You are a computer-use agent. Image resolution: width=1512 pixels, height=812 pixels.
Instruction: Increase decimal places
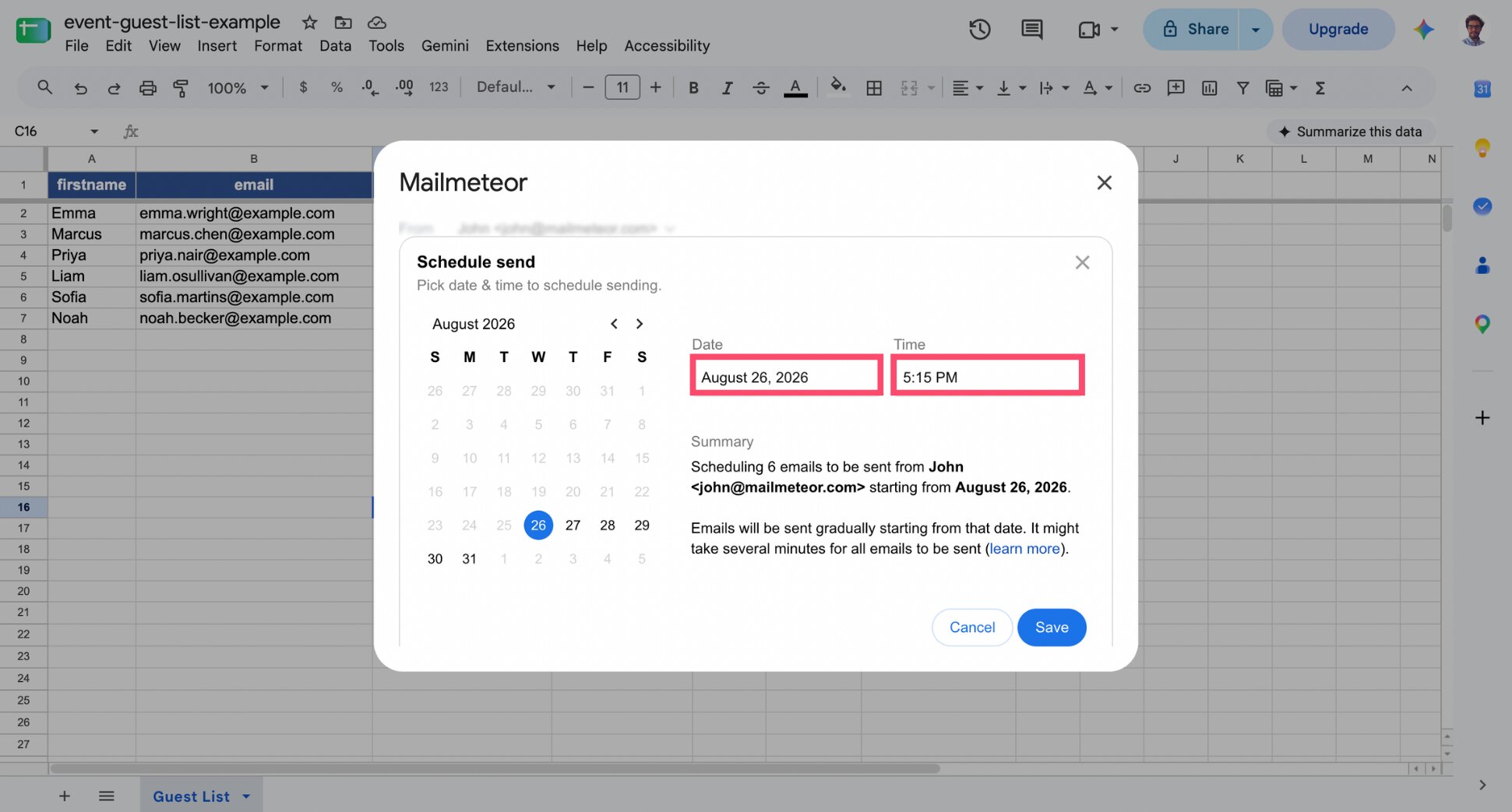click(x=404, y=88)
